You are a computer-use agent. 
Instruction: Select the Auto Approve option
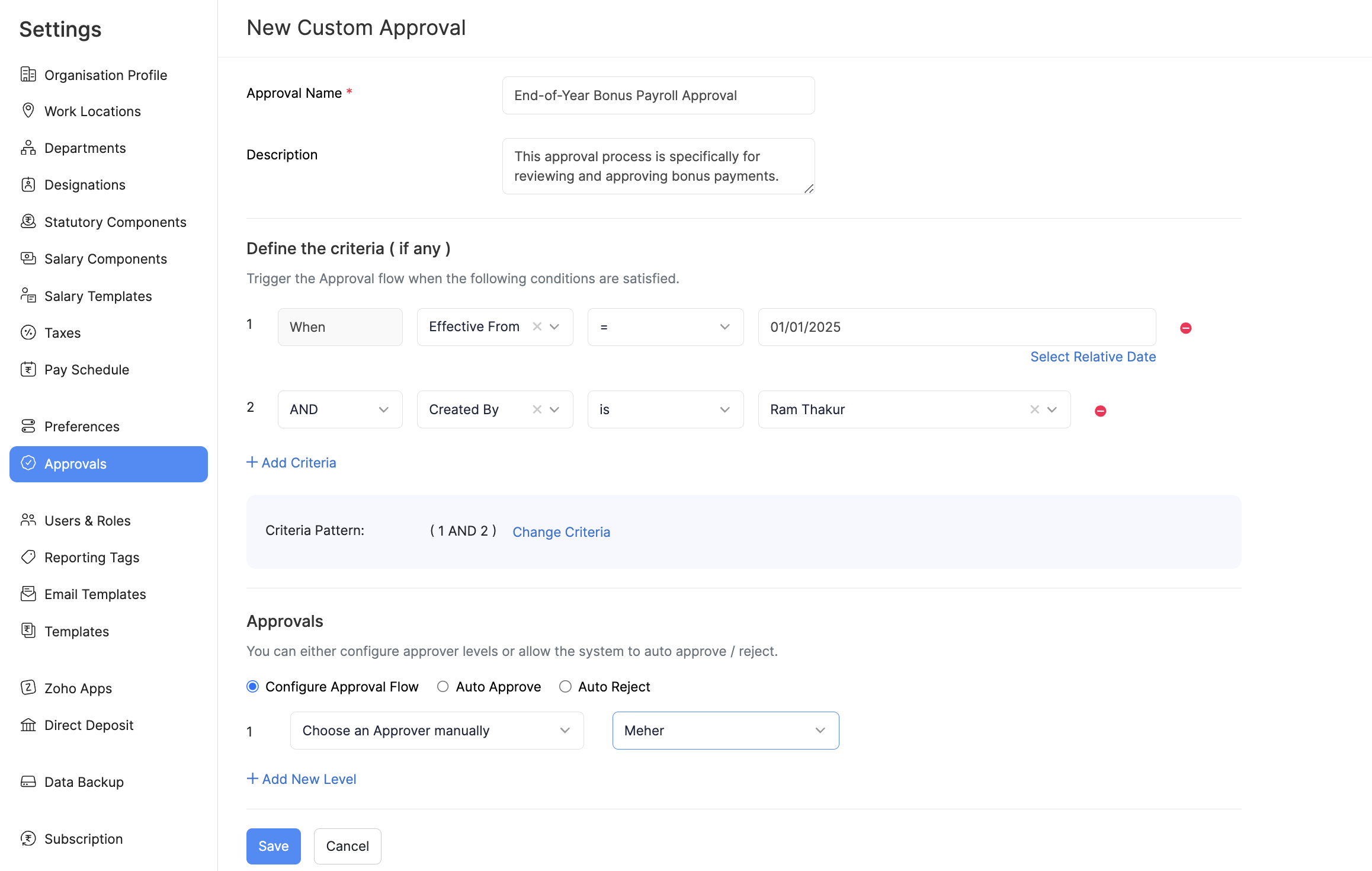[x=443, y=686]
